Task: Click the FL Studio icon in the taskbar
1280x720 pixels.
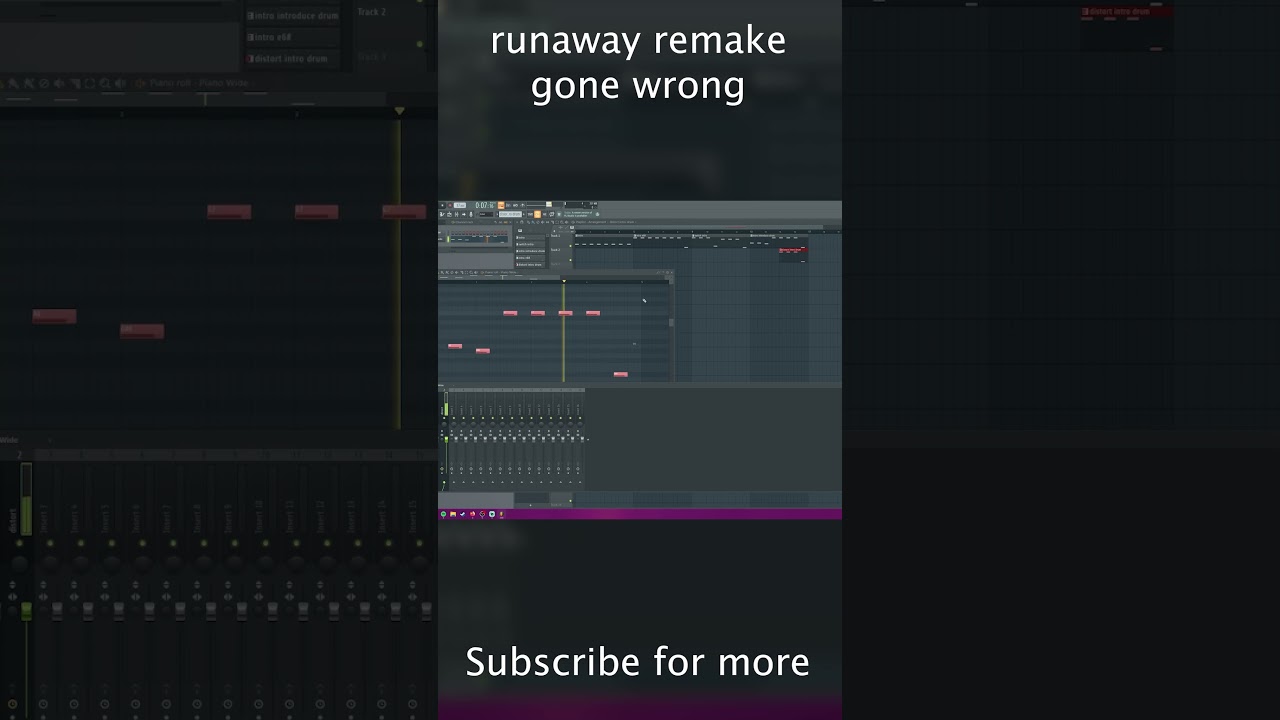Action: click(502, 514)
